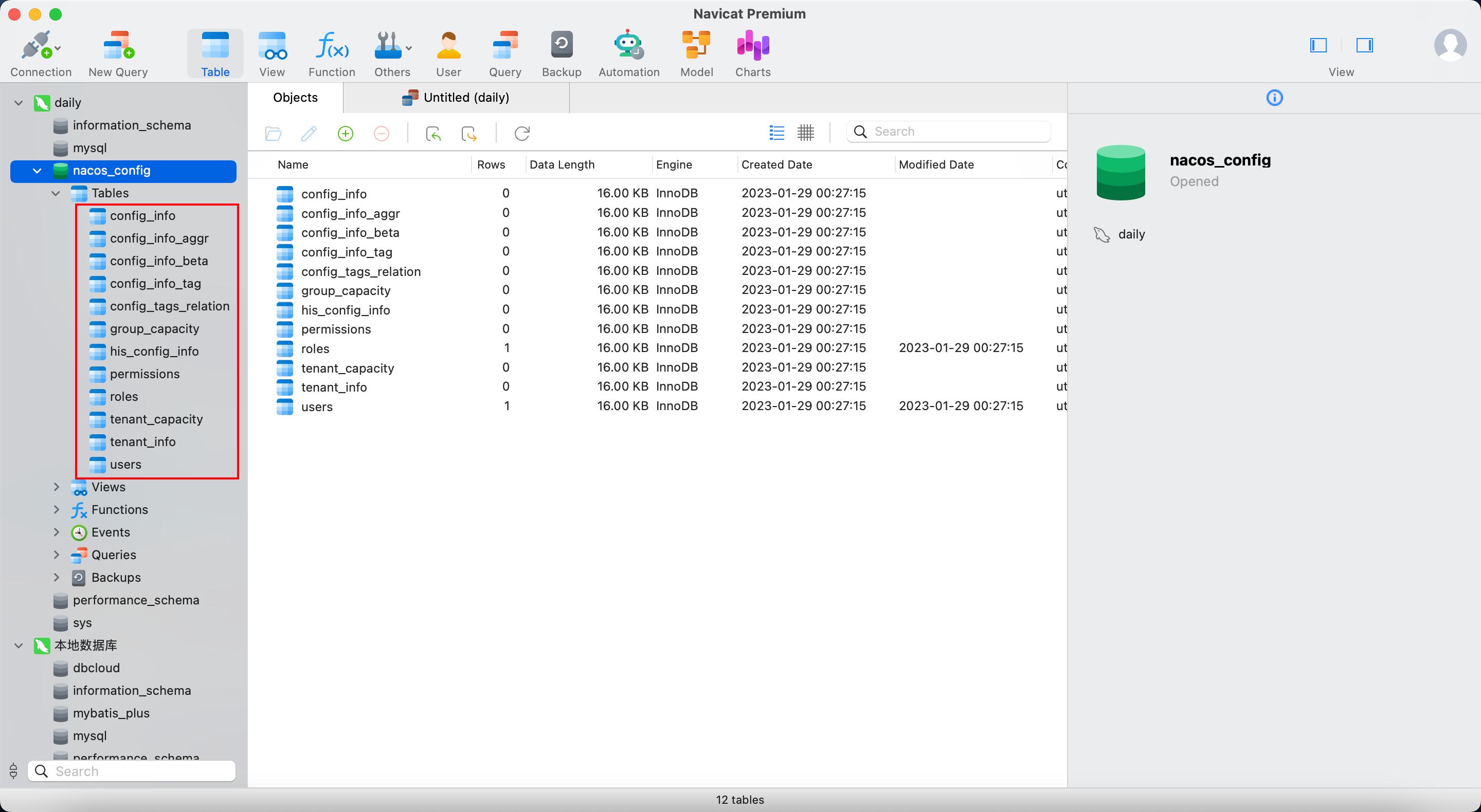This screenshot has width=1481, height=812.
Task: Launch the Export Wizard icon
Action: pyautogui.click(x=469, y=134)
